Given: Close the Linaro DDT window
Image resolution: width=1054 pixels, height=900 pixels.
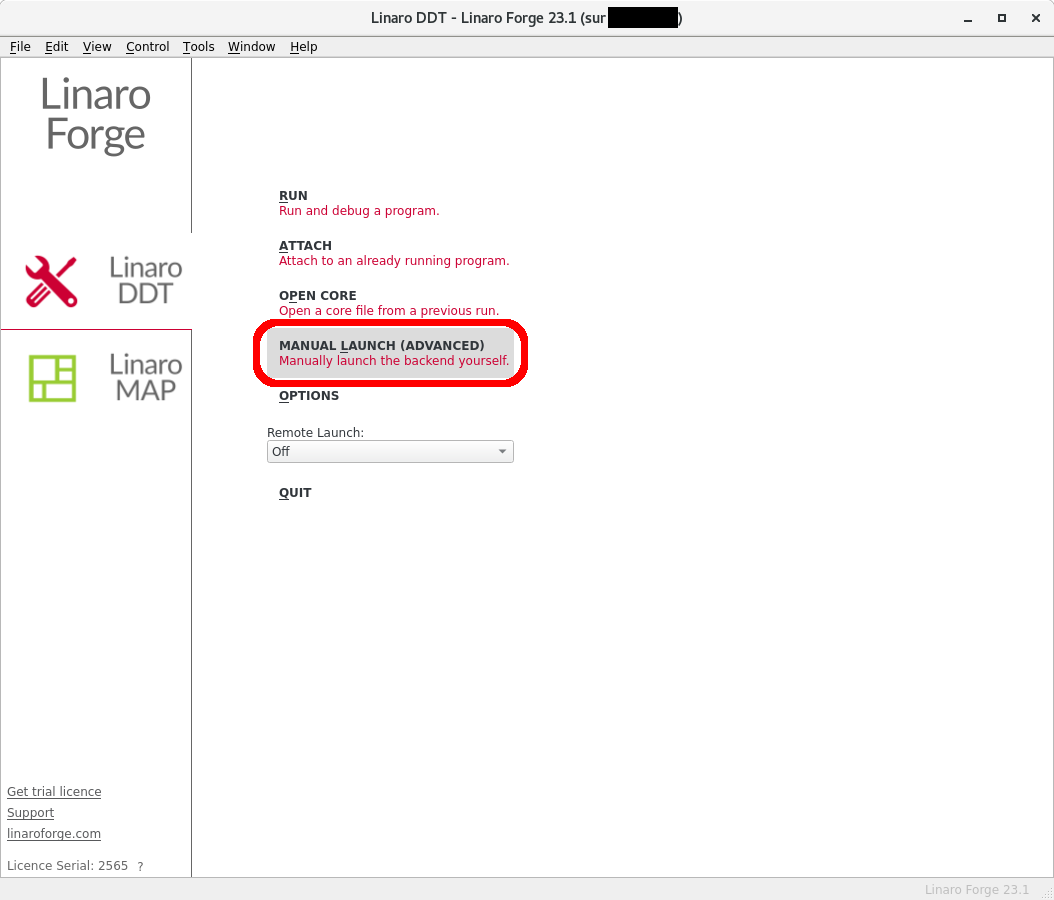Looking at the screenshot, I should (x=1036, y=18).
